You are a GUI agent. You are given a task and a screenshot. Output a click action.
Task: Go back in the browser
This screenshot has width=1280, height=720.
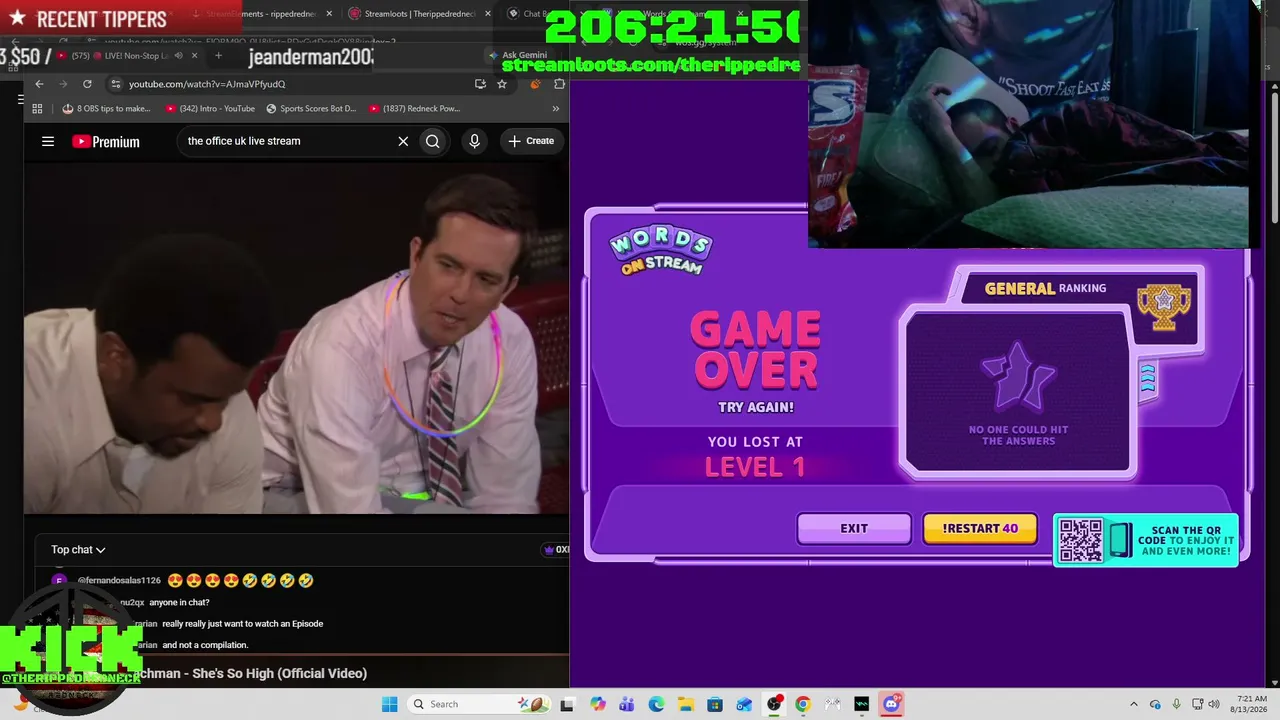coord(39,84)
